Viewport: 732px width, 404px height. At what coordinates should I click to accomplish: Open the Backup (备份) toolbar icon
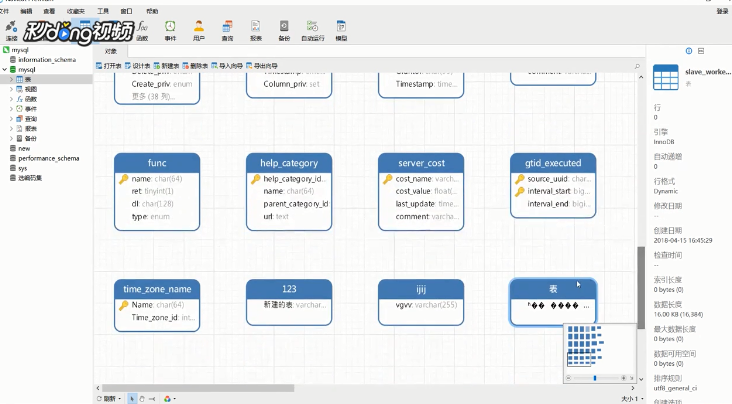click(x=284, y=31)
